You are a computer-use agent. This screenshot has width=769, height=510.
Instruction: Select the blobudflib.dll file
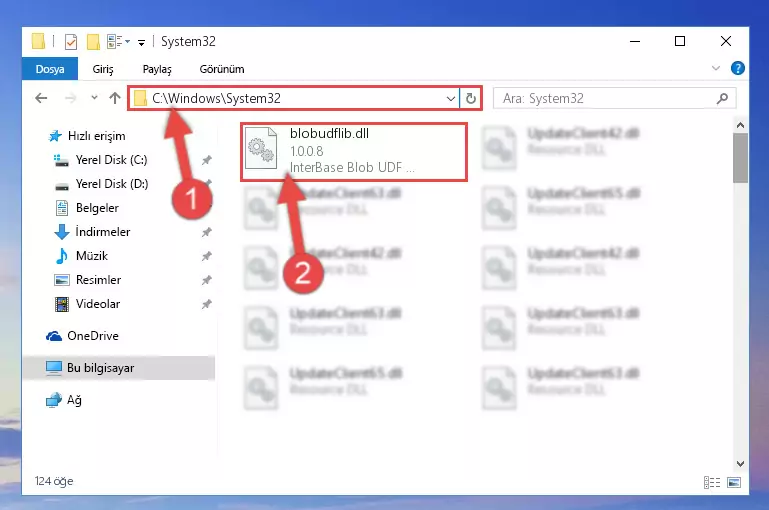(354, 152)
